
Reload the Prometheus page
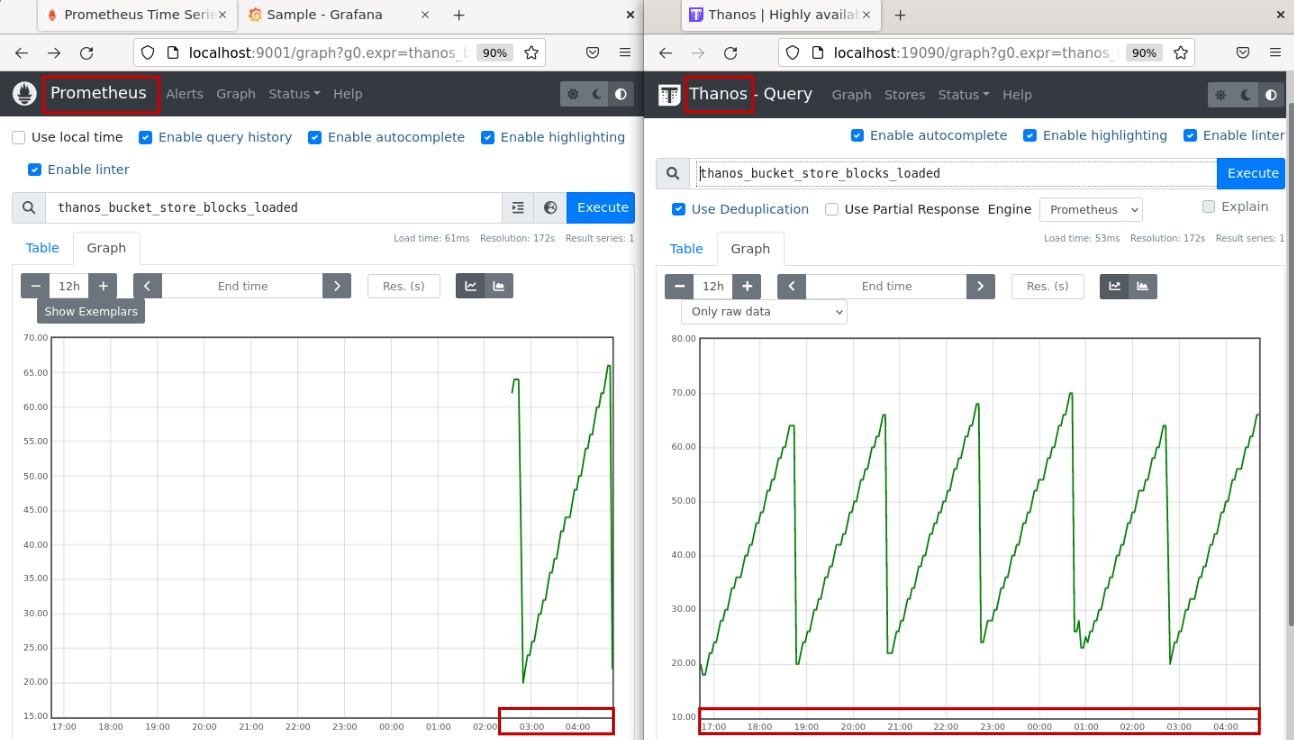[86, 53]
